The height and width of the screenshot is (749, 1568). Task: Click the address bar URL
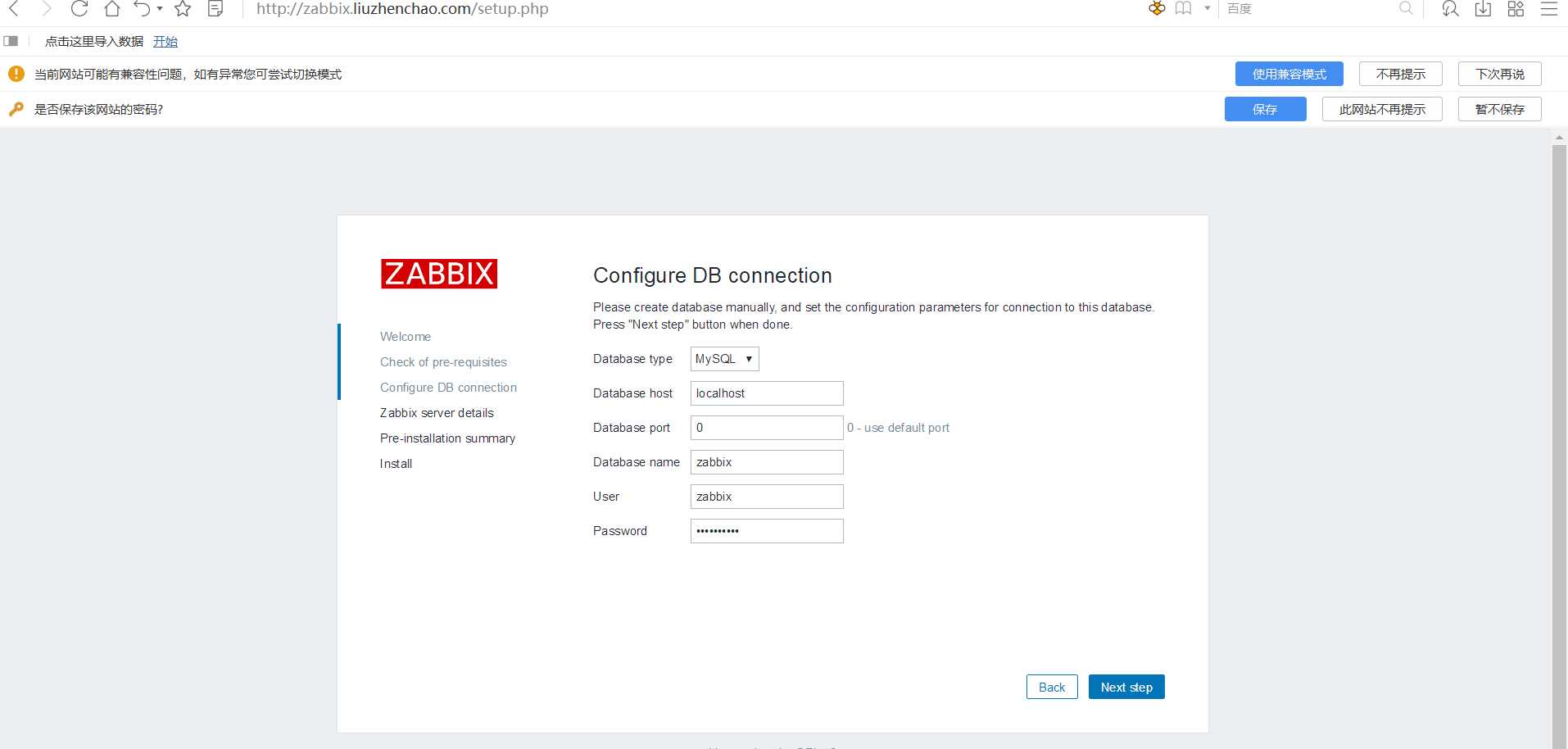point(402,9)
